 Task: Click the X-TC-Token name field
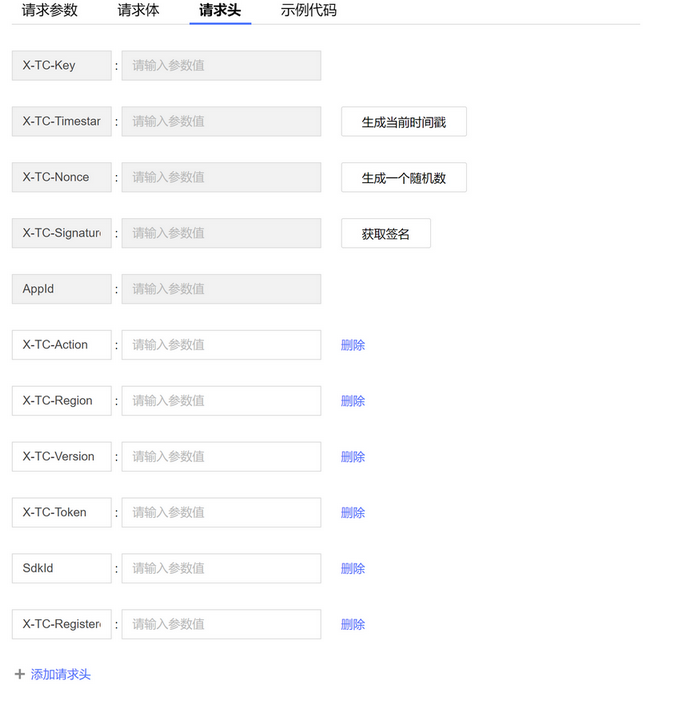coord(62,512)
